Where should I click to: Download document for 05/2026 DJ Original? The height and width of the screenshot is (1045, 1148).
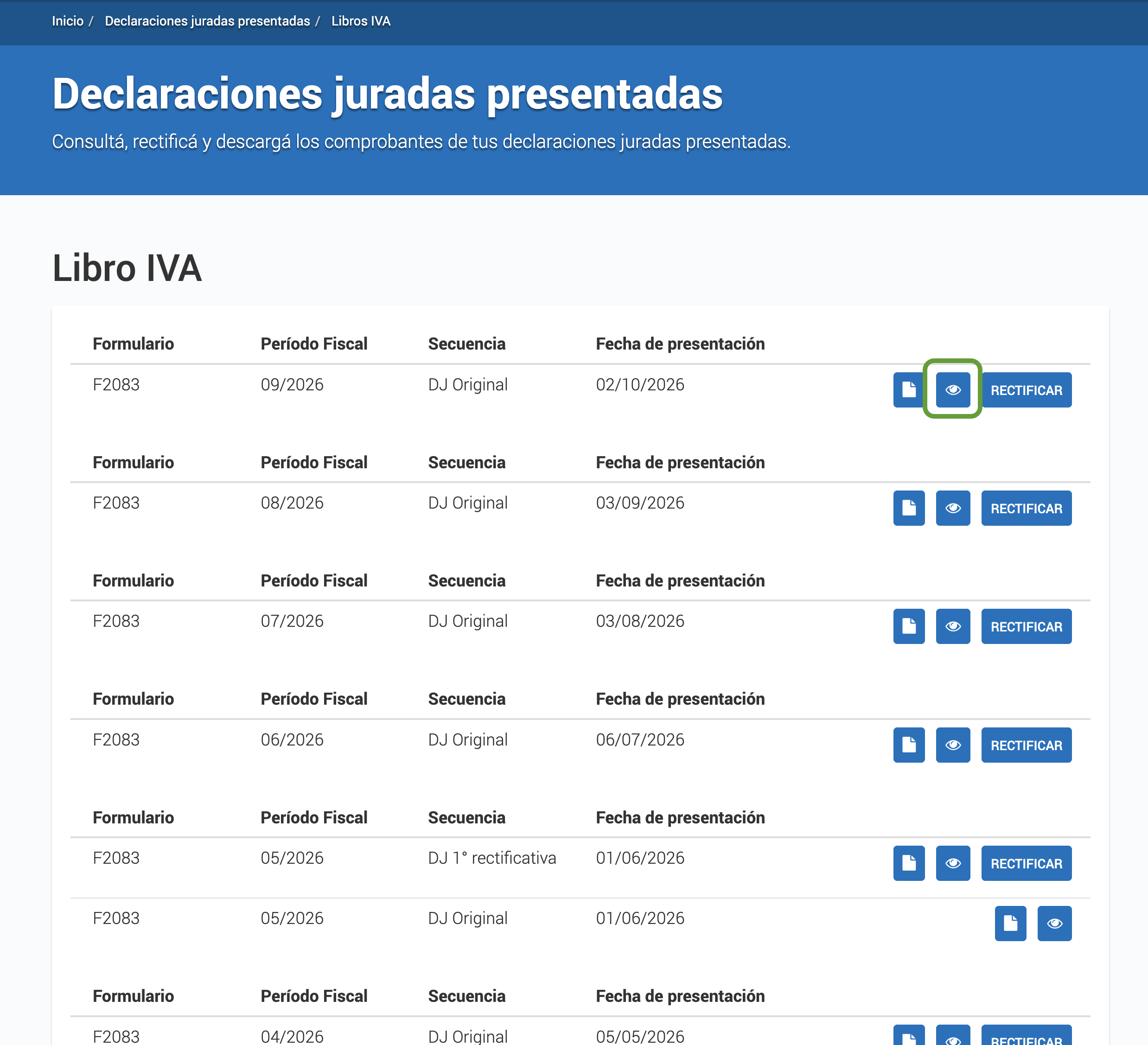[1010, 923]
